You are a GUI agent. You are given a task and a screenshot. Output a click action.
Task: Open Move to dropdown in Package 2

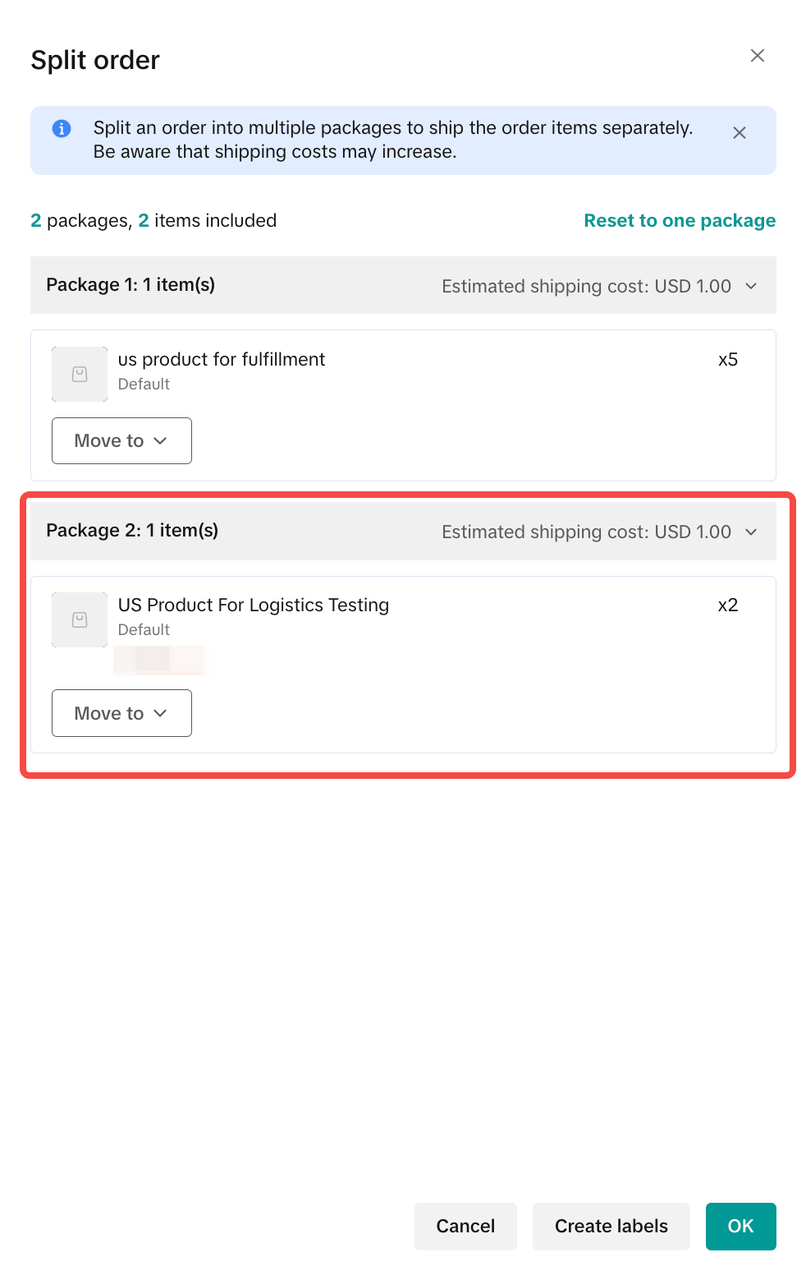pos(121,713)
